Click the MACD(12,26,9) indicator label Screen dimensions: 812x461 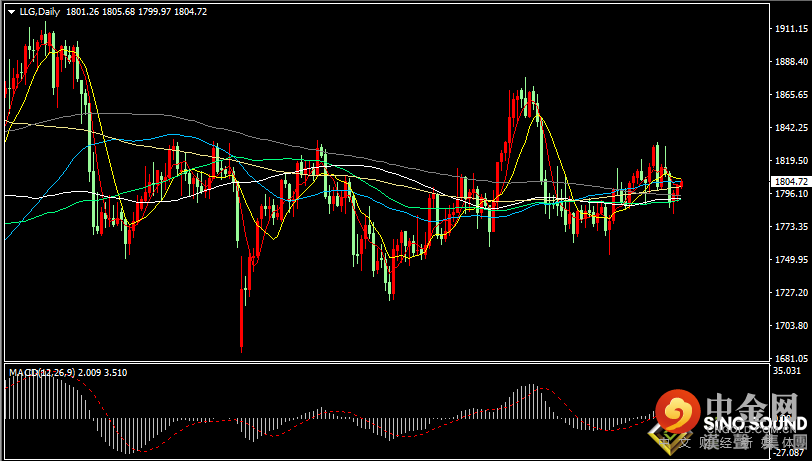tap(42, 372)
